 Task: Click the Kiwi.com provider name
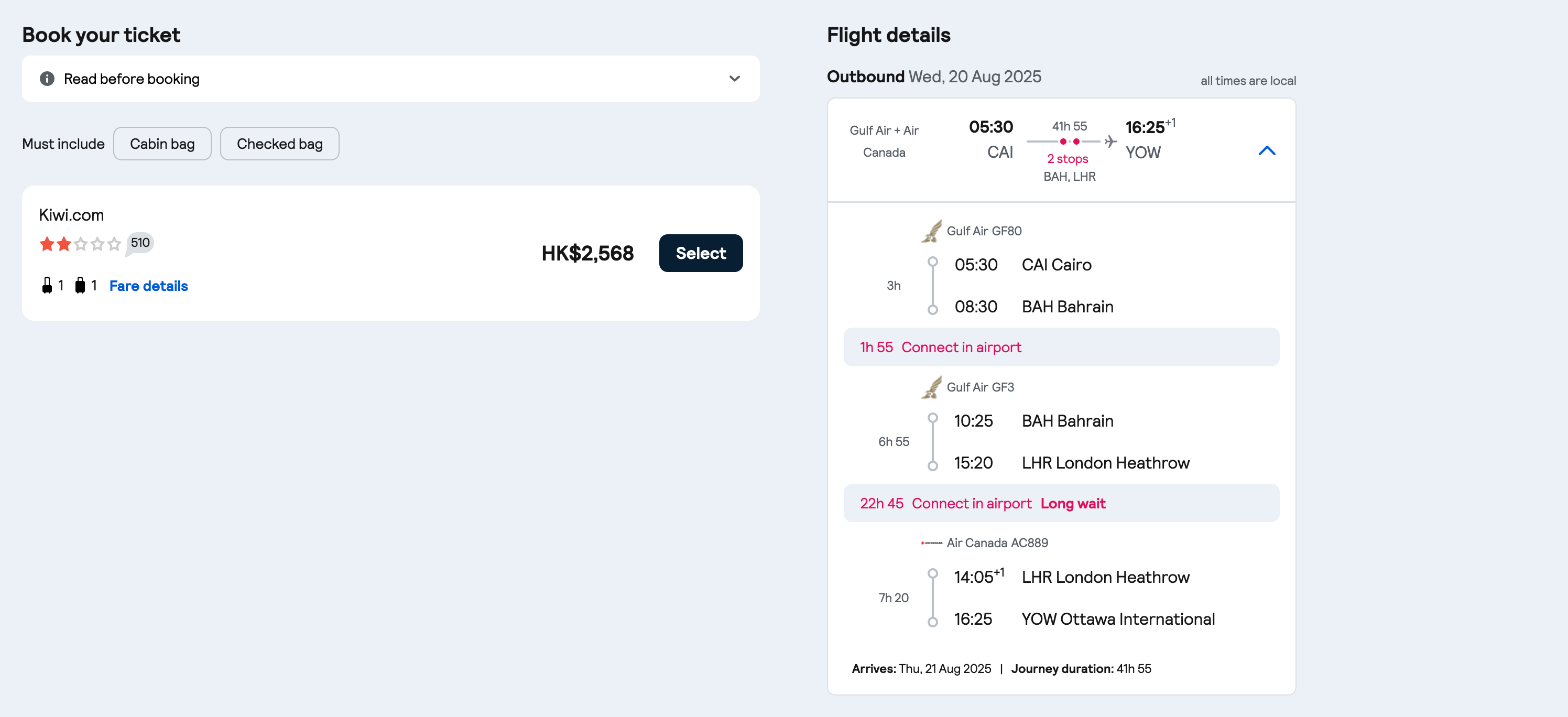(x=71, y=215)
